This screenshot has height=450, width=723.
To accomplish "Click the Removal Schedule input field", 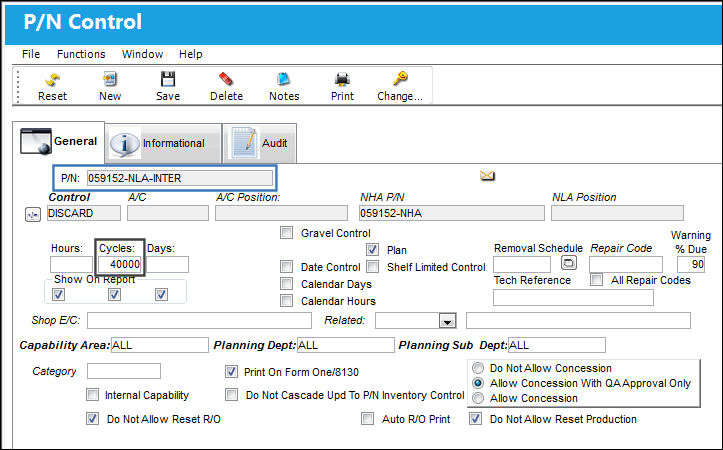I will [522, 265].
